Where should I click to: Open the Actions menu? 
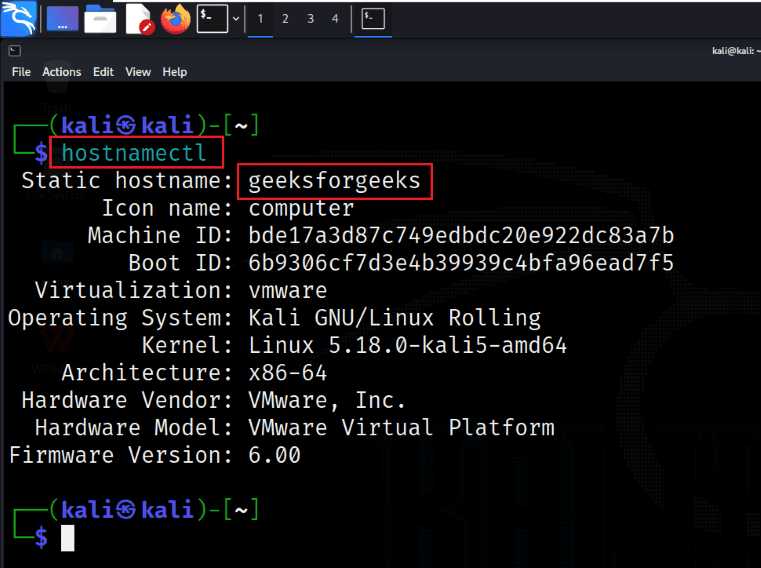(61, 72)
